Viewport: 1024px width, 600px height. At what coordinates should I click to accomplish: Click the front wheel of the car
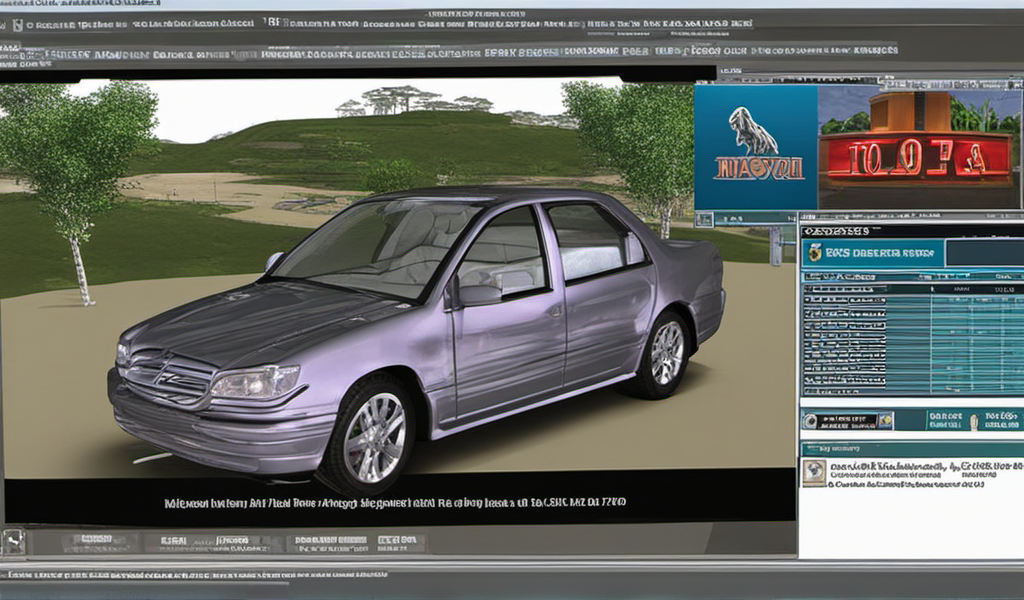(x=374, y=436)
